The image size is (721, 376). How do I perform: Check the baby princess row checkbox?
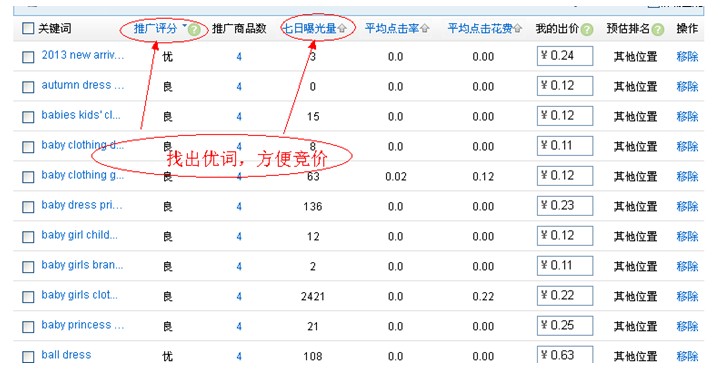pos(28,327)
